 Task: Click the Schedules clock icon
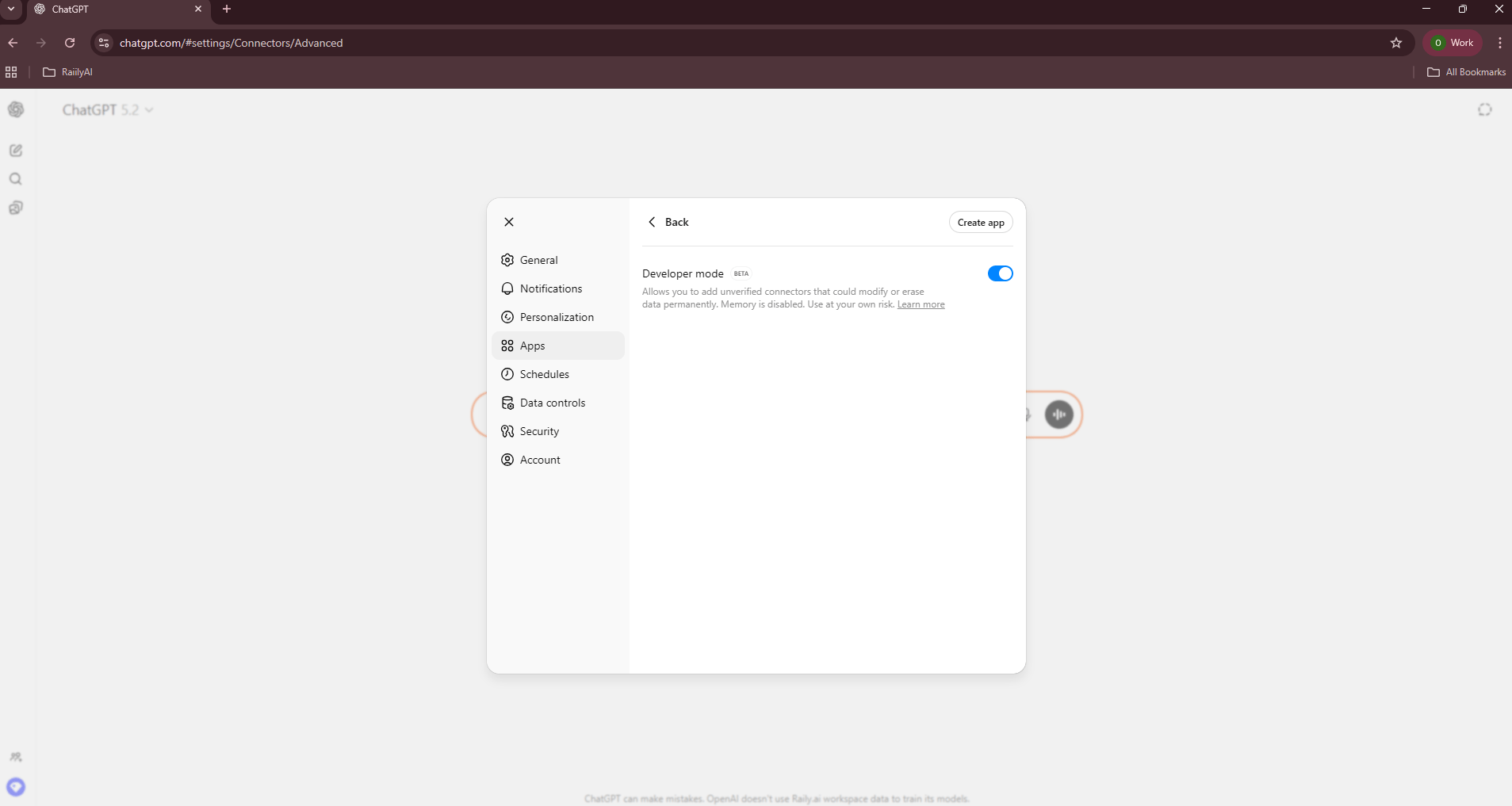tap(507, 374)
